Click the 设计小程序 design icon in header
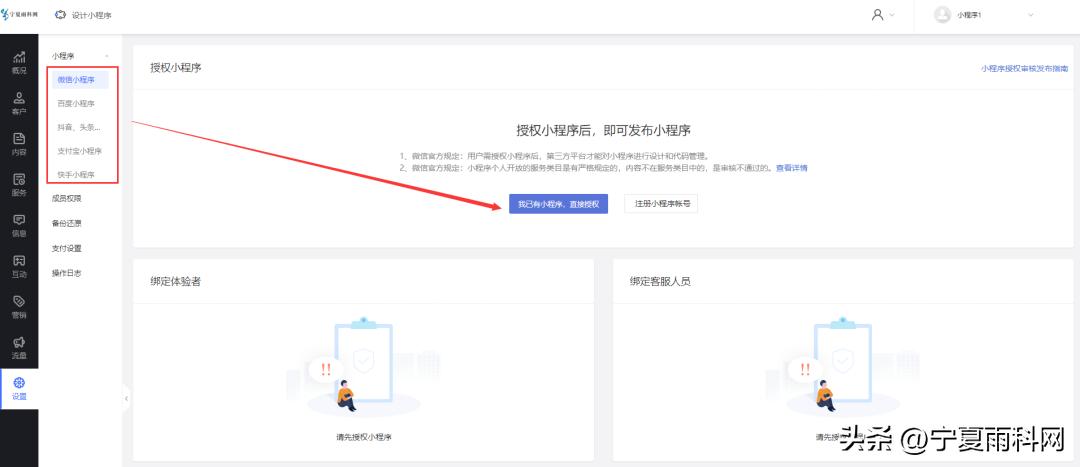The width and height of the screenshot is (1080, 467). pos(61,14)
